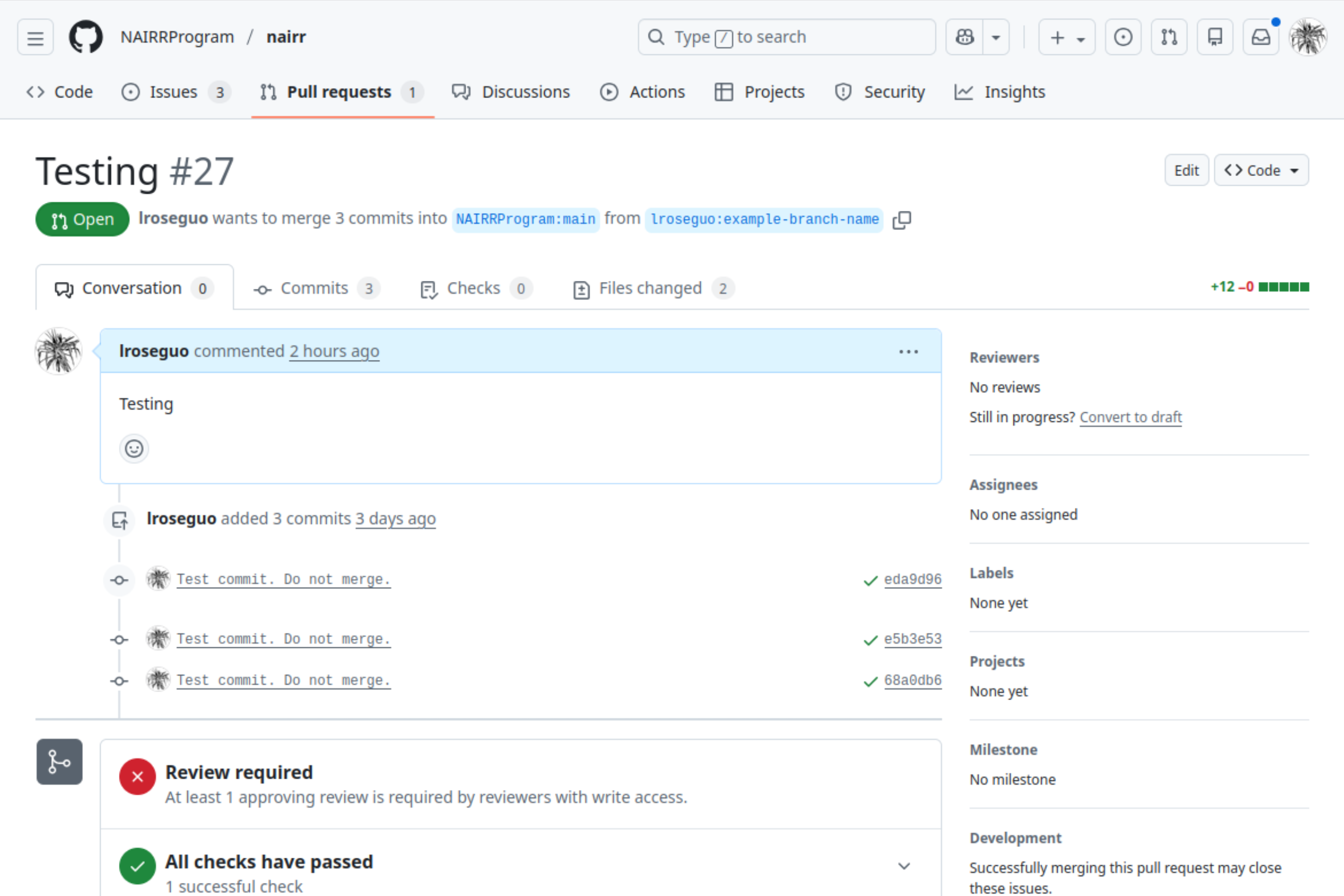The image size is (1344, 896).
Task: Click the NAIRRProgram:main base branch label
Action: (x=525, y=220)
